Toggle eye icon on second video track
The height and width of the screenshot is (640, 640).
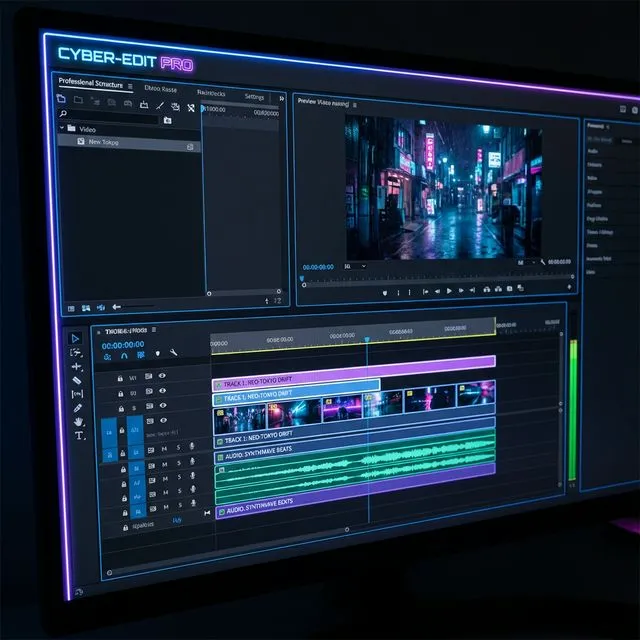coord(162,391)
